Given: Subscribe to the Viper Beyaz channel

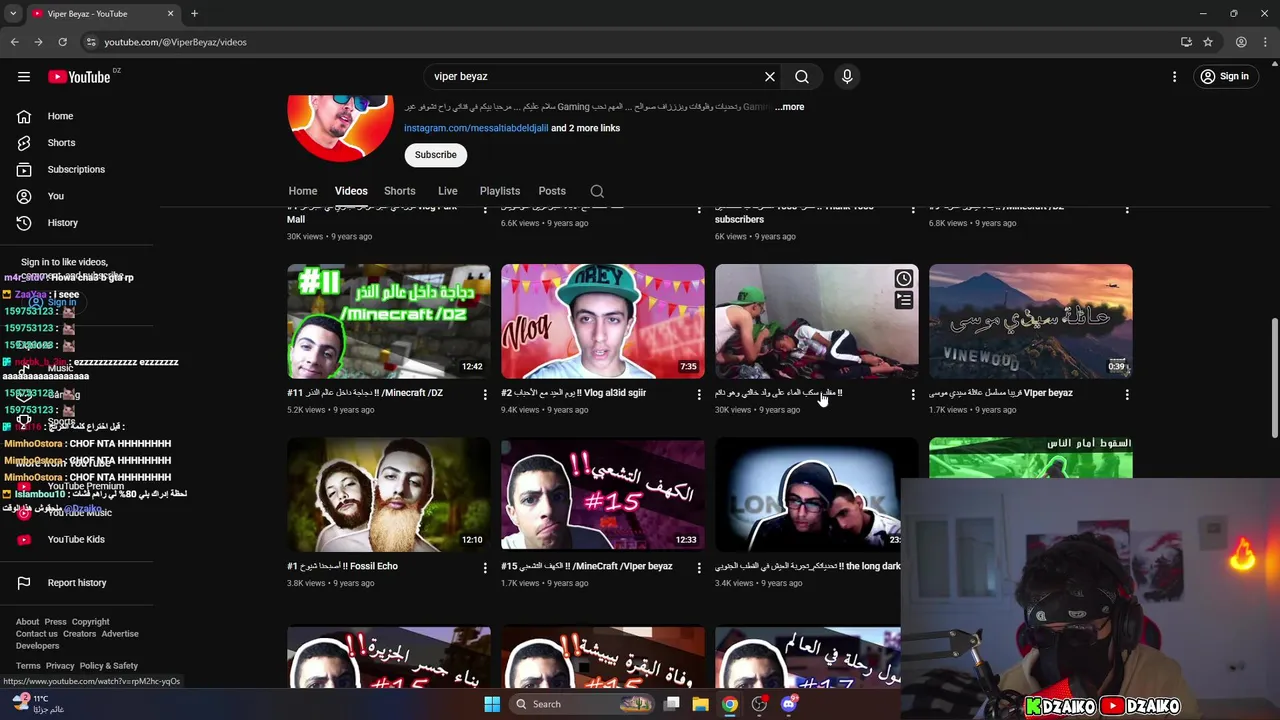Looking at the screenshot, I should [x=436, y=155].
